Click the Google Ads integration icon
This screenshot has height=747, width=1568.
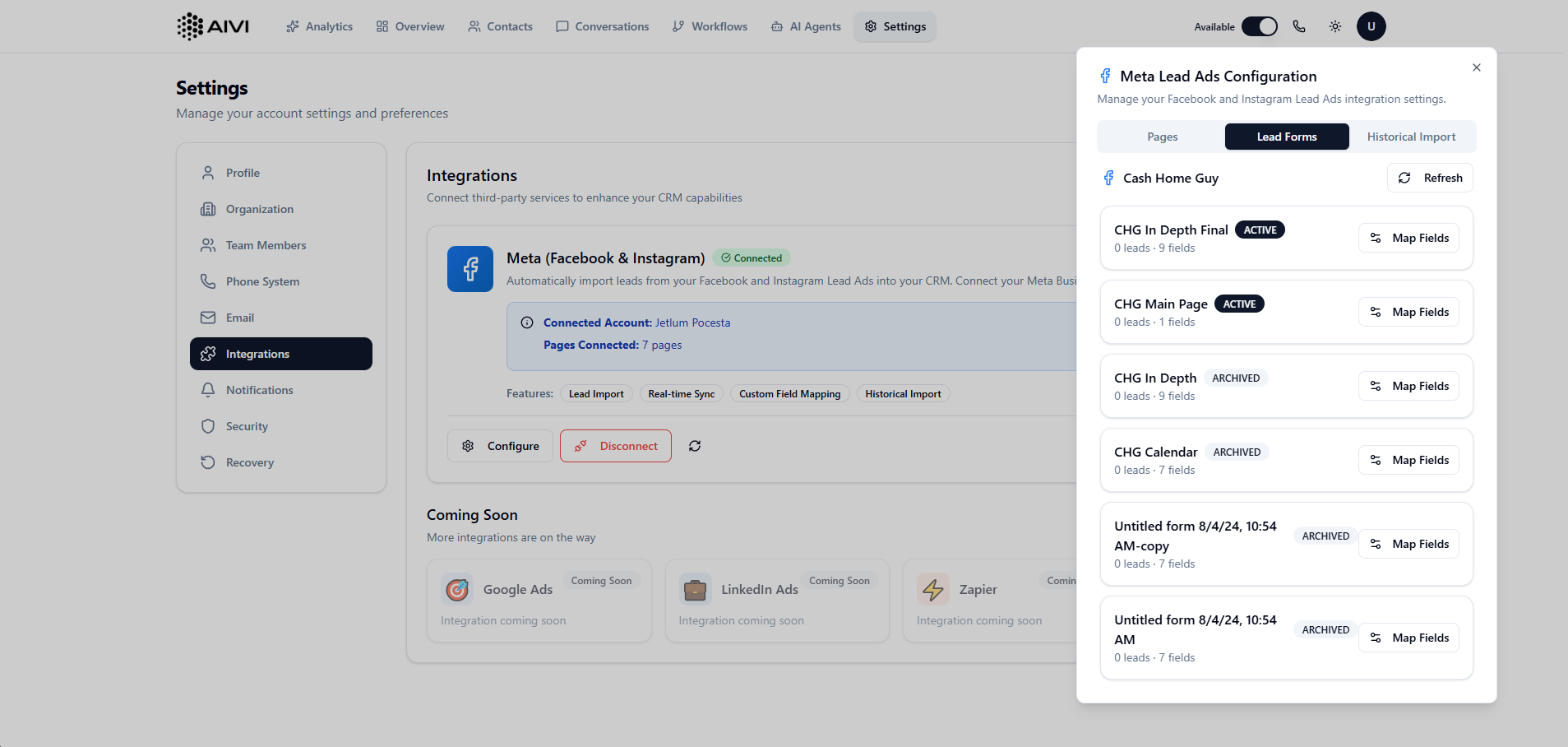point(457,589)
